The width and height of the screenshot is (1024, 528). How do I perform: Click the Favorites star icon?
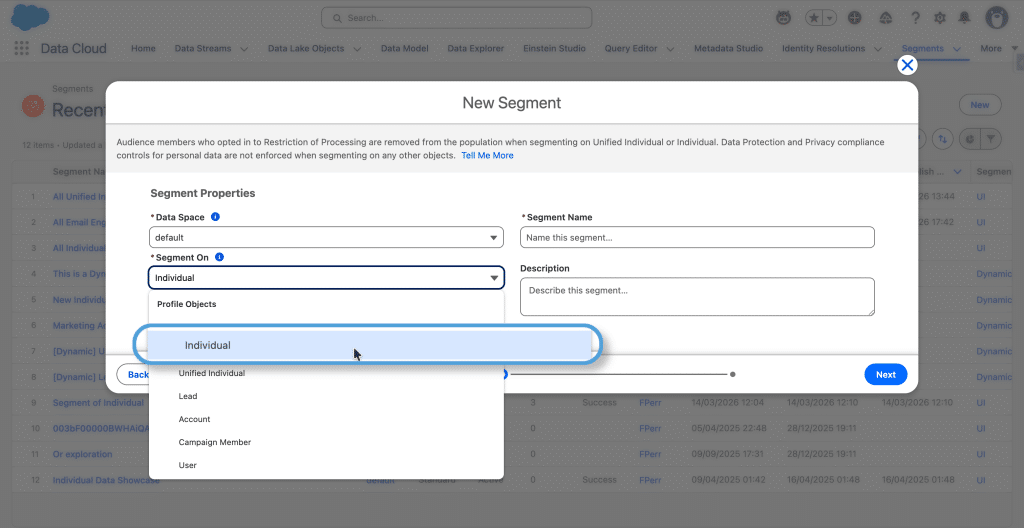tap(816, 18)
